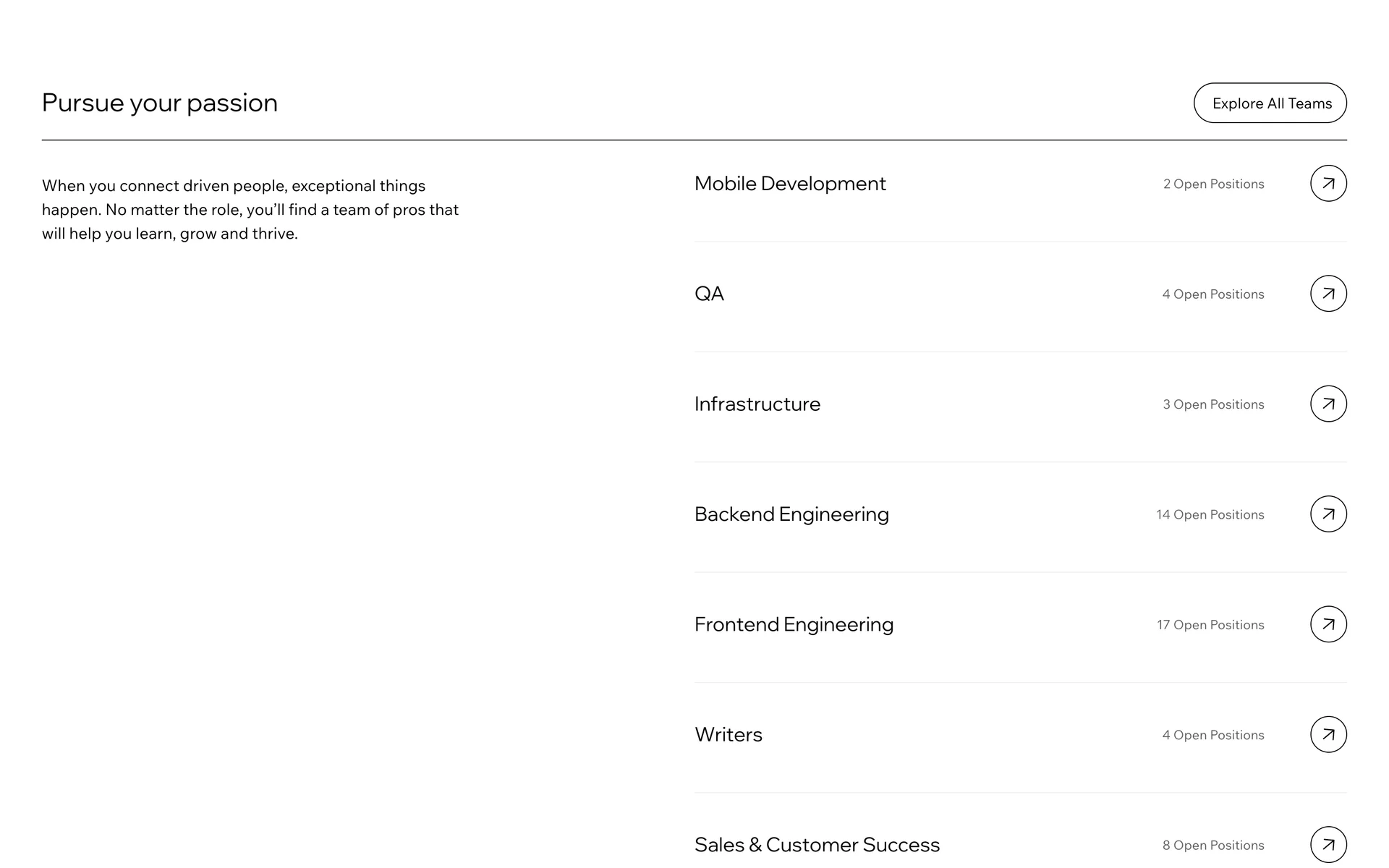
Task: Go to Backend Engineering team title
Action: (x=791, y=514)
